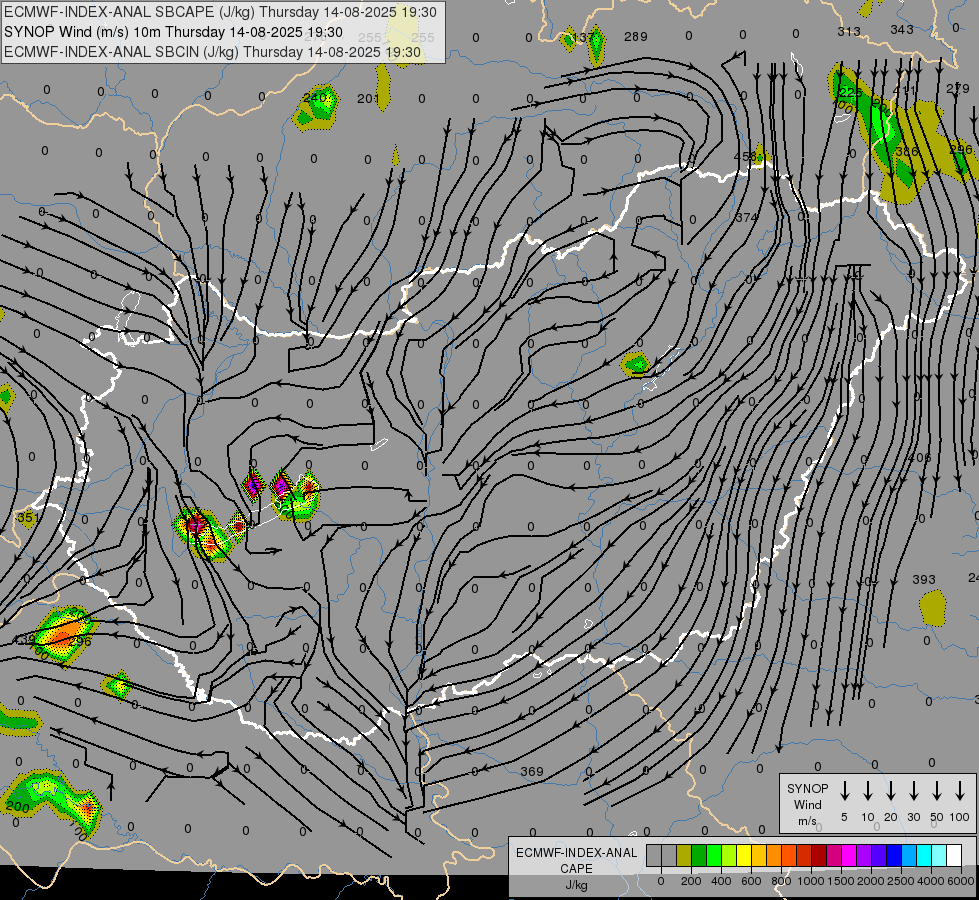979x900 pixels.
Task: Click the map value 201
Action: click(368, 99)
